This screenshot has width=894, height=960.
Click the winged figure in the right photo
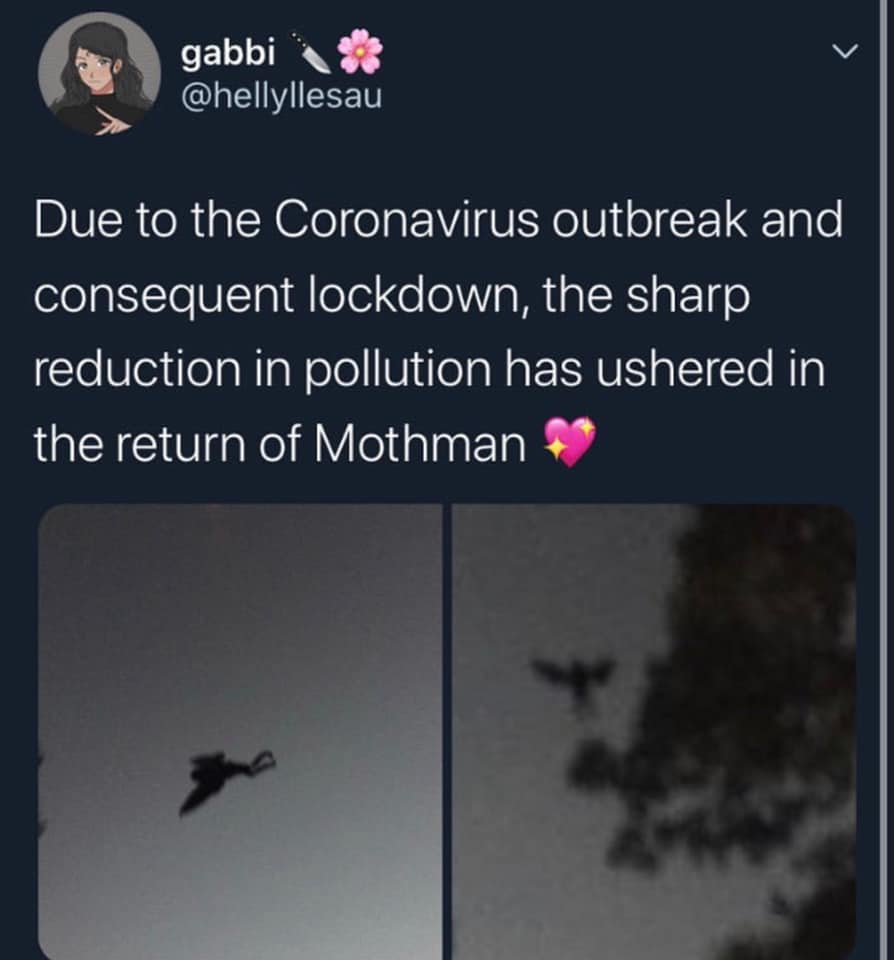[x=573, y=680]
